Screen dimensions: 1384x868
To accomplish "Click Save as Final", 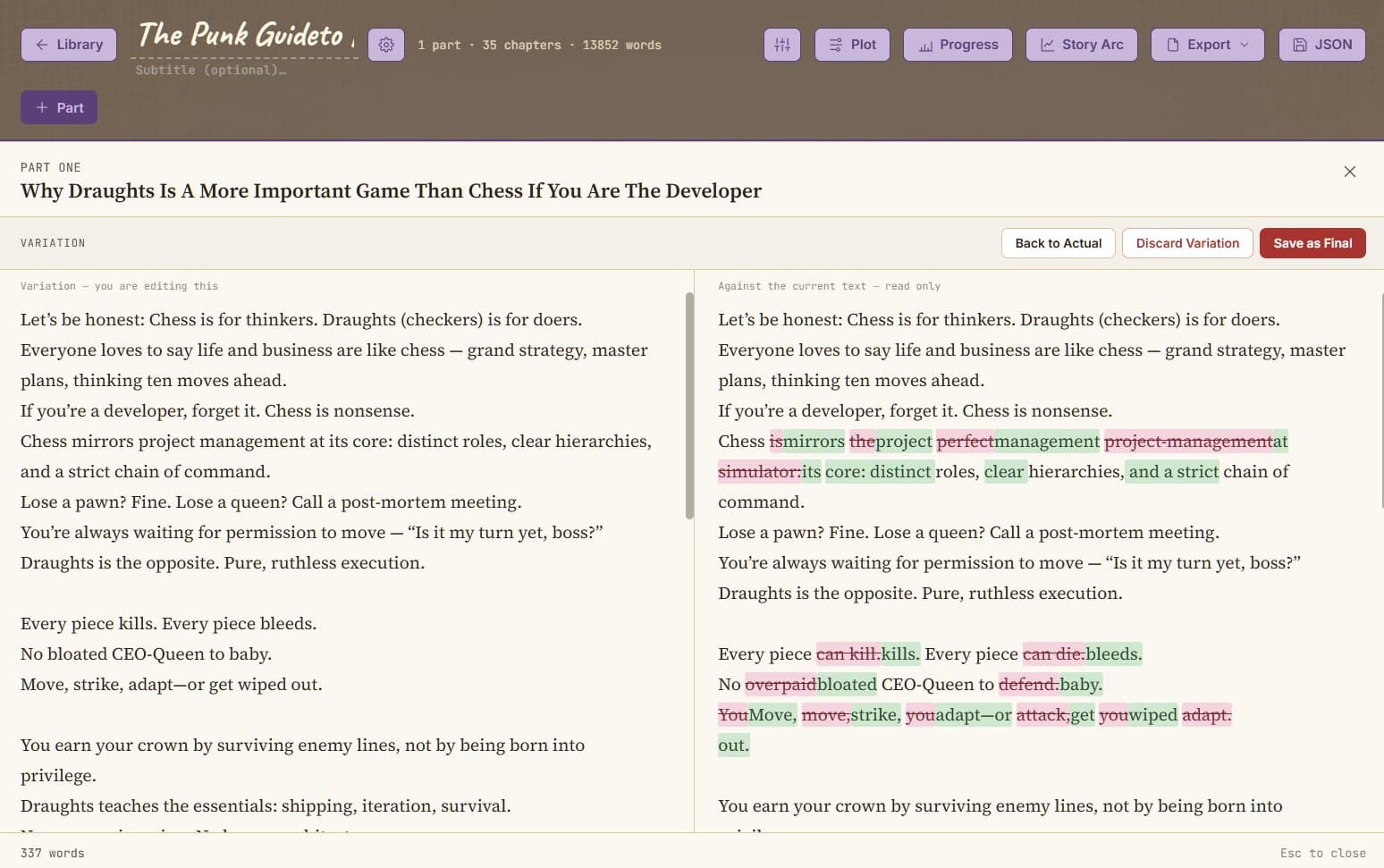I will coord(1312,243).
